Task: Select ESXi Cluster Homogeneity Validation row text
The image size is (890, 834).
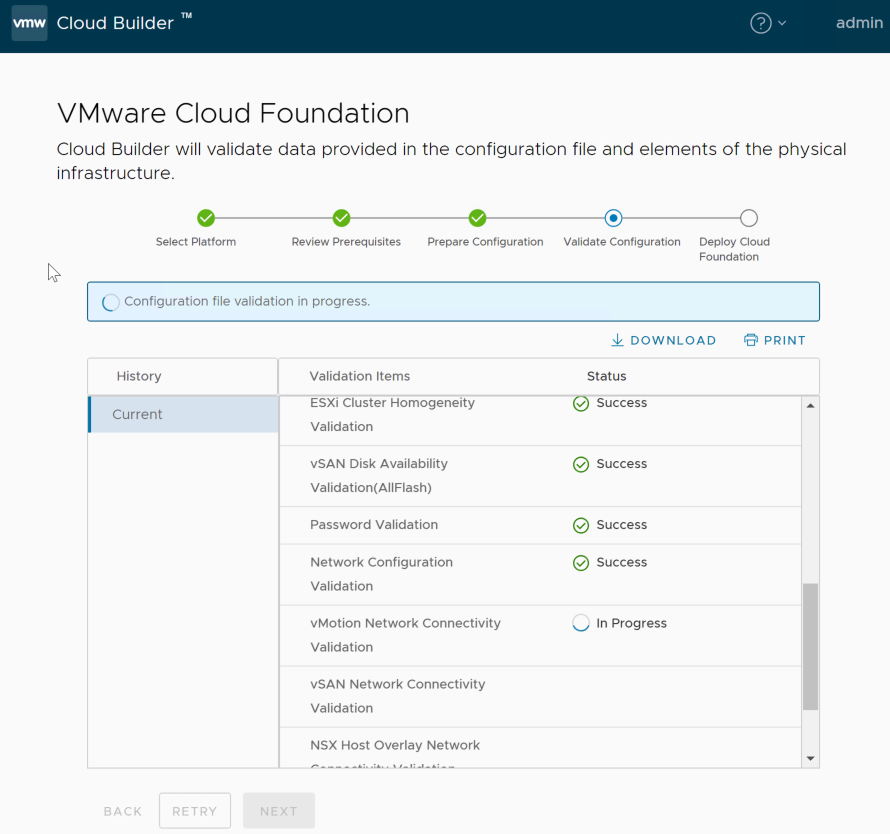Action: (x=392, y=414)
